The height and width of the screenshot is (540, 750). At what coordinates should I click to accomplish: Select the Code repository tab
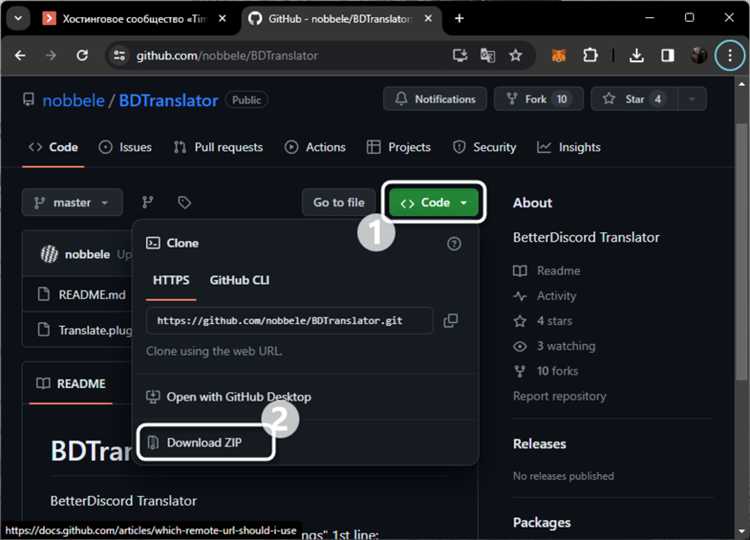53,147
